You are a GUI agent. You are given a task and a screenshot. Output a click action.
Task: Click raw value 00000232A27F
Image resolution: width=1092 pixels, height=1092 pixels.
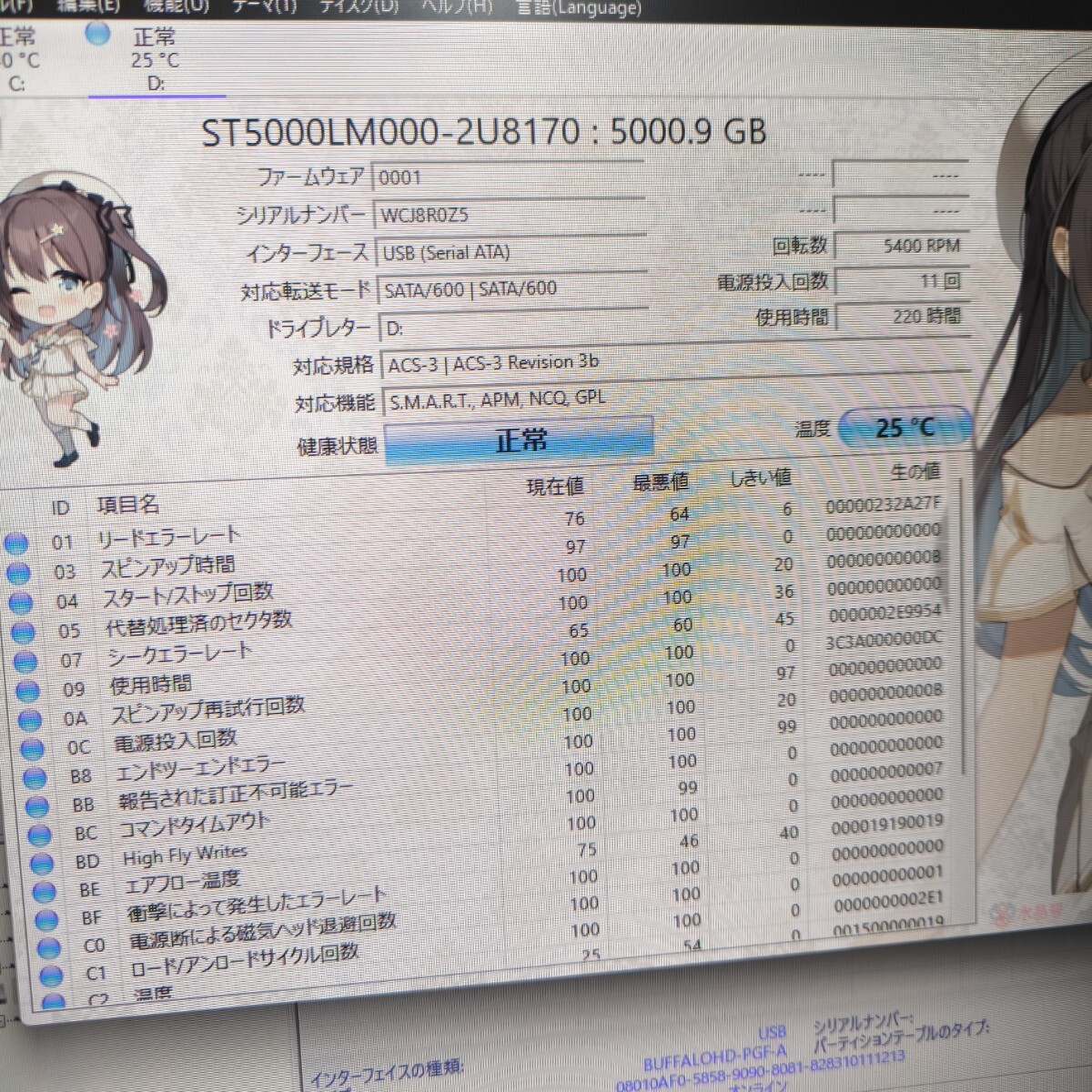[884, 506]
